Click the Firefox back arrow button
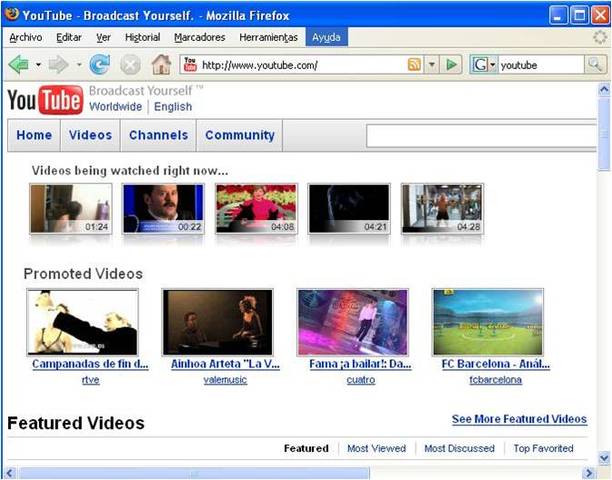 18,64
